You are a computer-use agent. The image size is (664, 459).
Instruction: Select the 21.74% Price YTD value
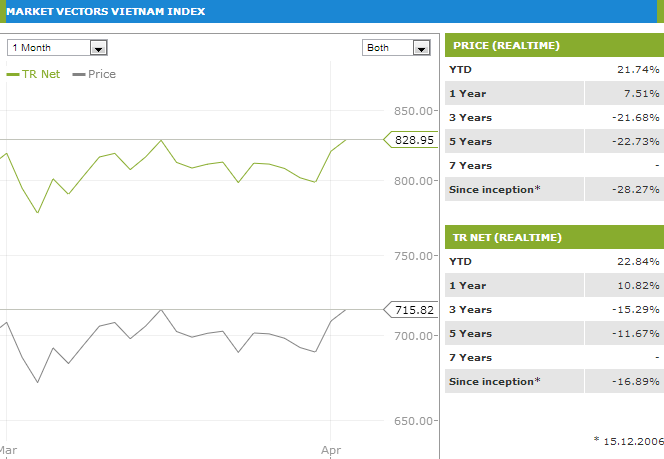click(638, 69)
